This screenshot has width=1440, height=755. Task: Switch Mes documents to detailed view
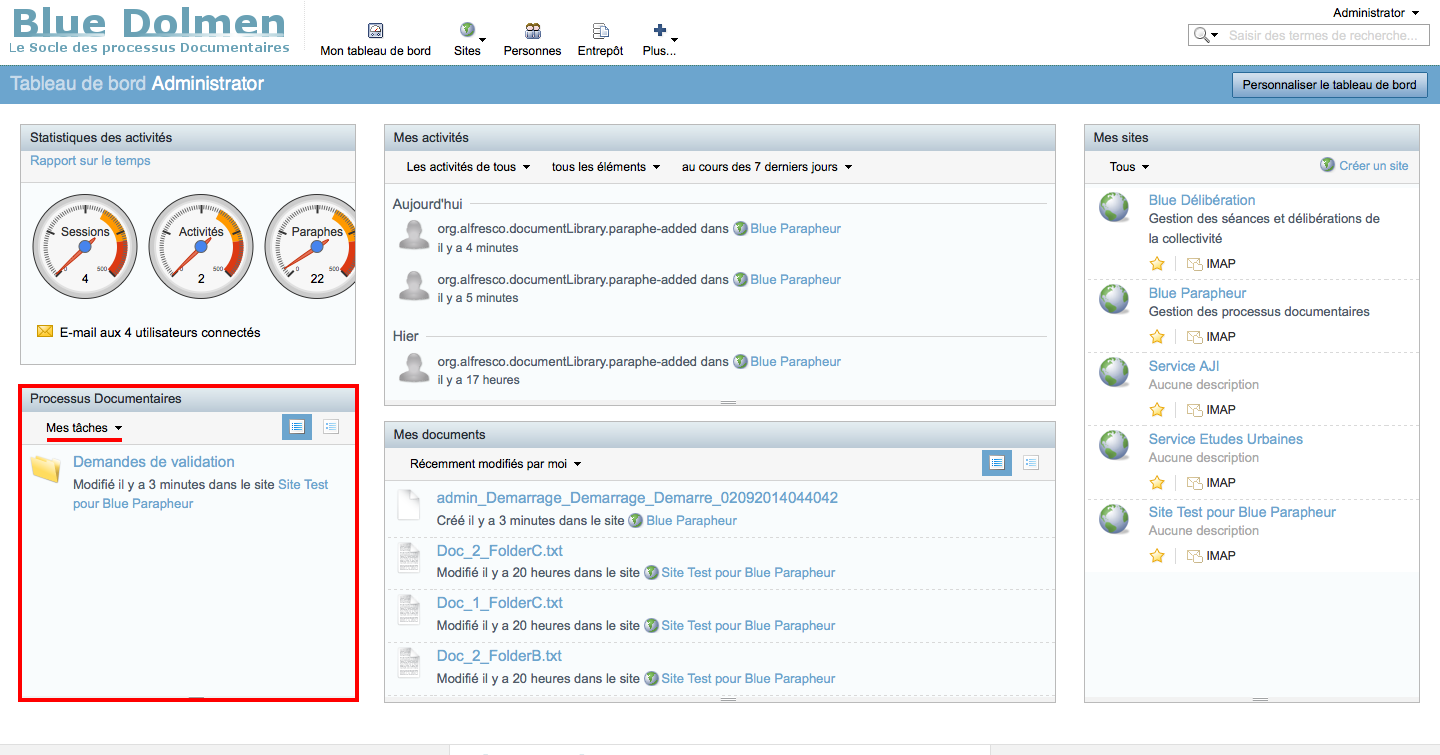tap(1031, 463)
